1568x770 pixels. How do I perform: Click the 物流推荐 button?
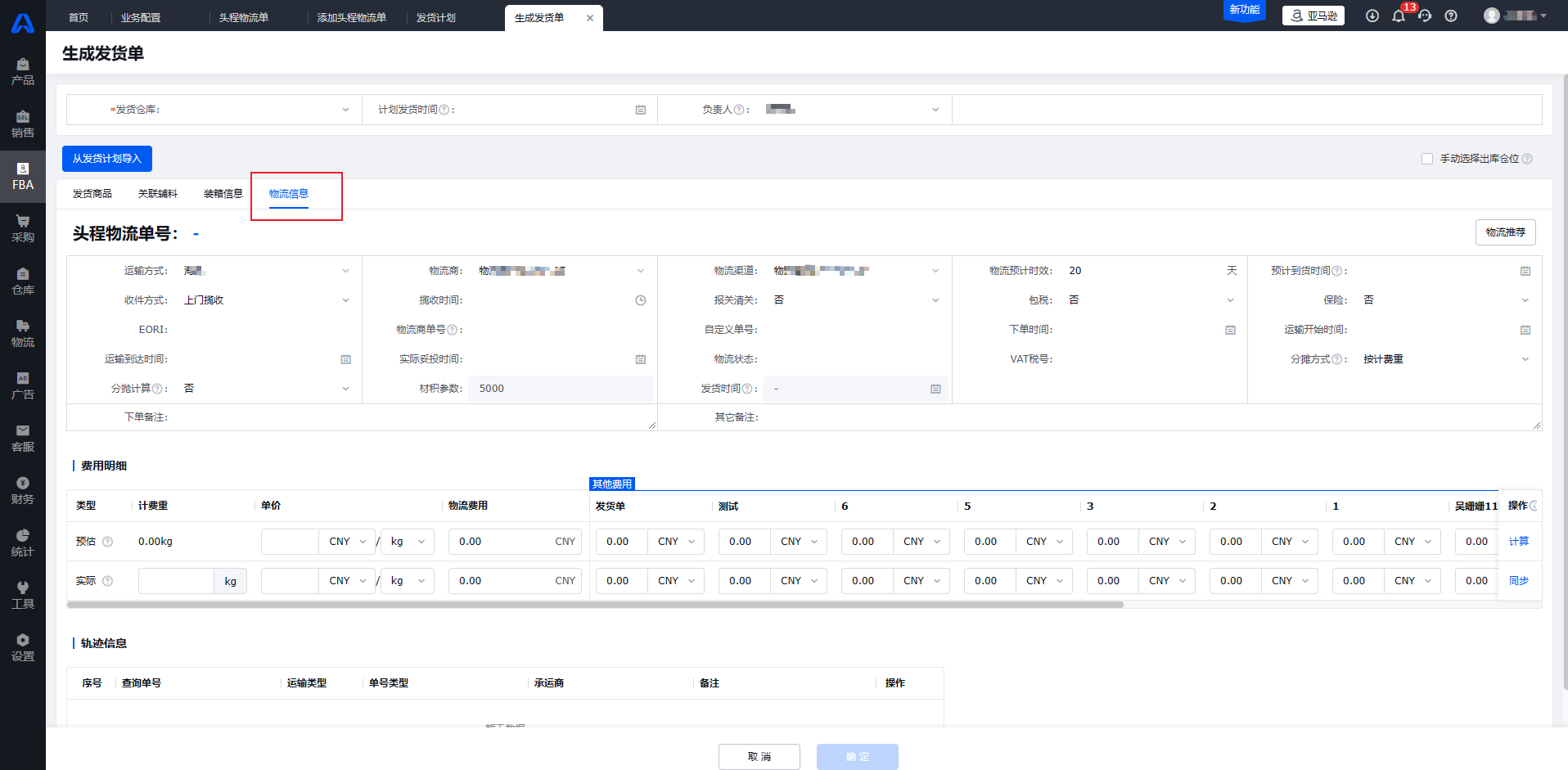point(1506,232)
